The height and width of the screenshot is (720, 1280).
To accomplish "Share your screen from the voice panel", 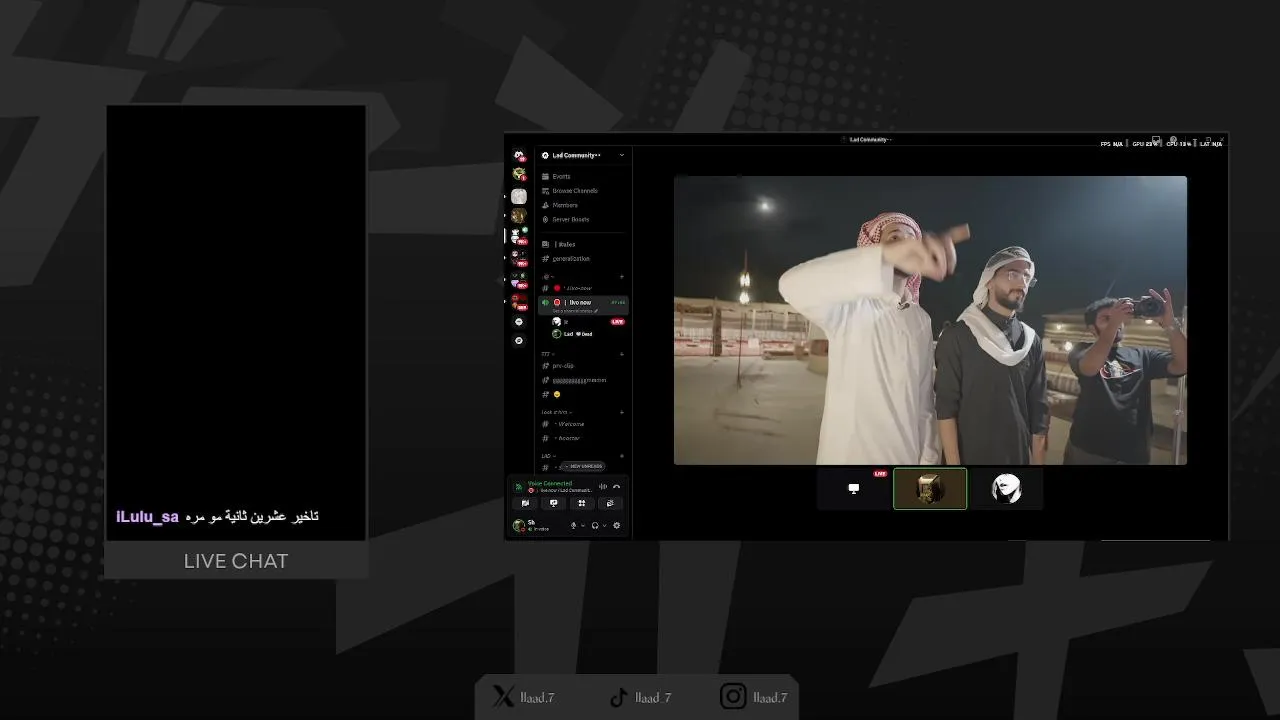I will coord(553,503).
